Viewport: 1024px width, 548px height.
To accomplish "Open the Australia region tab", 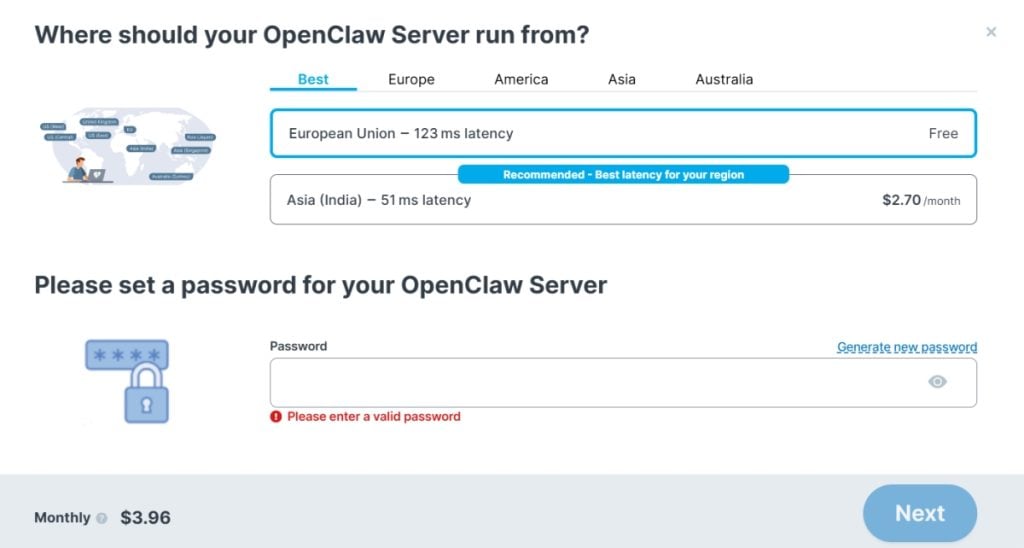I will click(724, 79).
